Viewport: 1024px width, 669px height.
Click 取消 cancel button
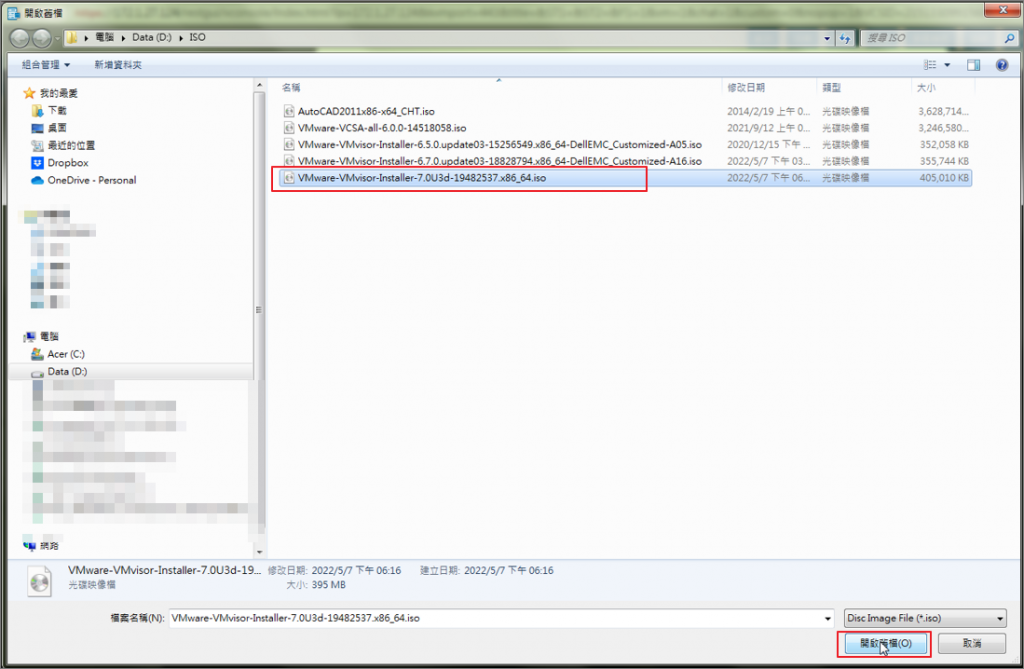pyautogui.click(x=972, y=644)
